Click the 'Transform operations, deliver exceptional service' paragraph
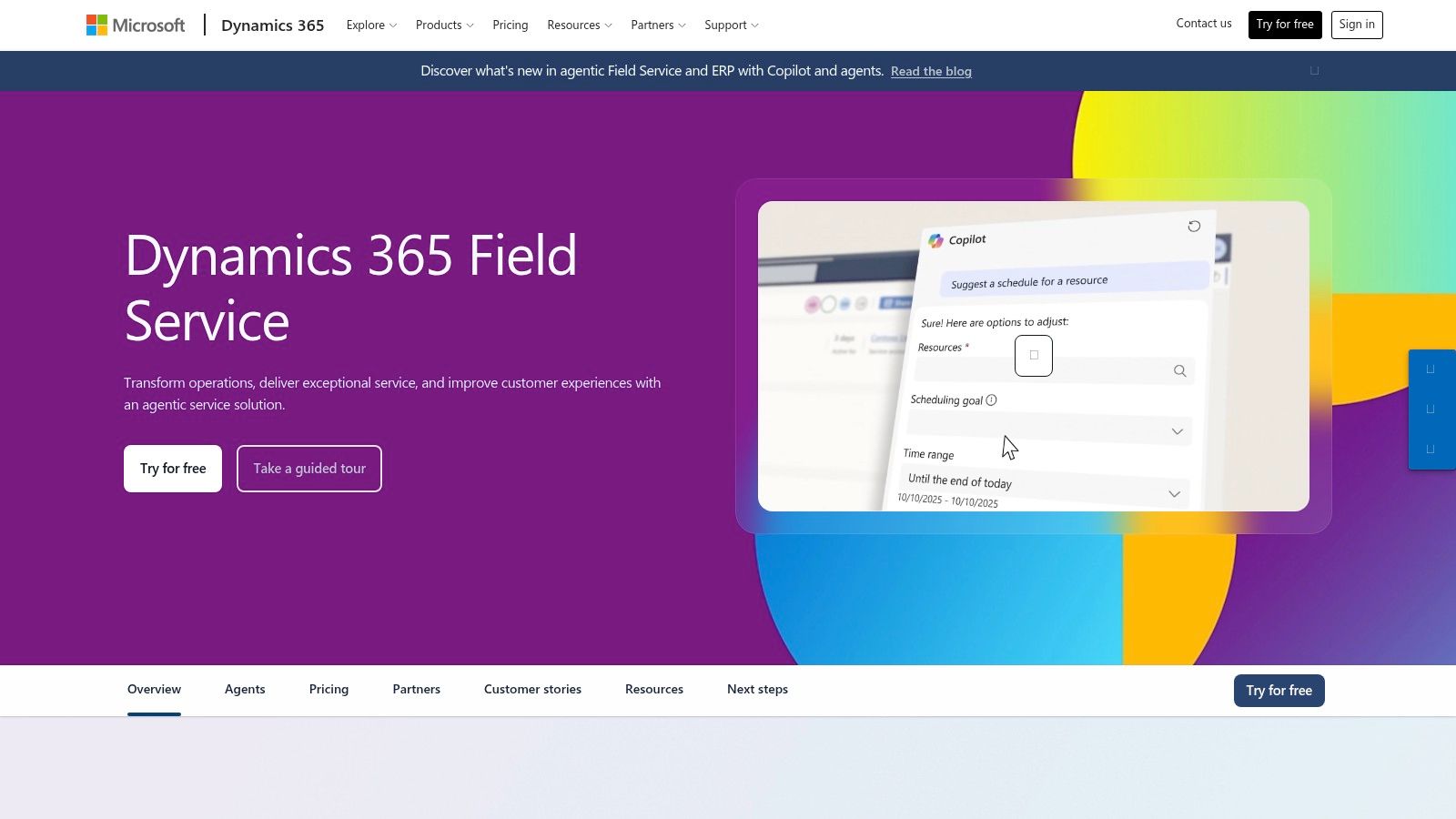Screen dimensions: 1456x819 pyautogui.click(x=392, y=394)
